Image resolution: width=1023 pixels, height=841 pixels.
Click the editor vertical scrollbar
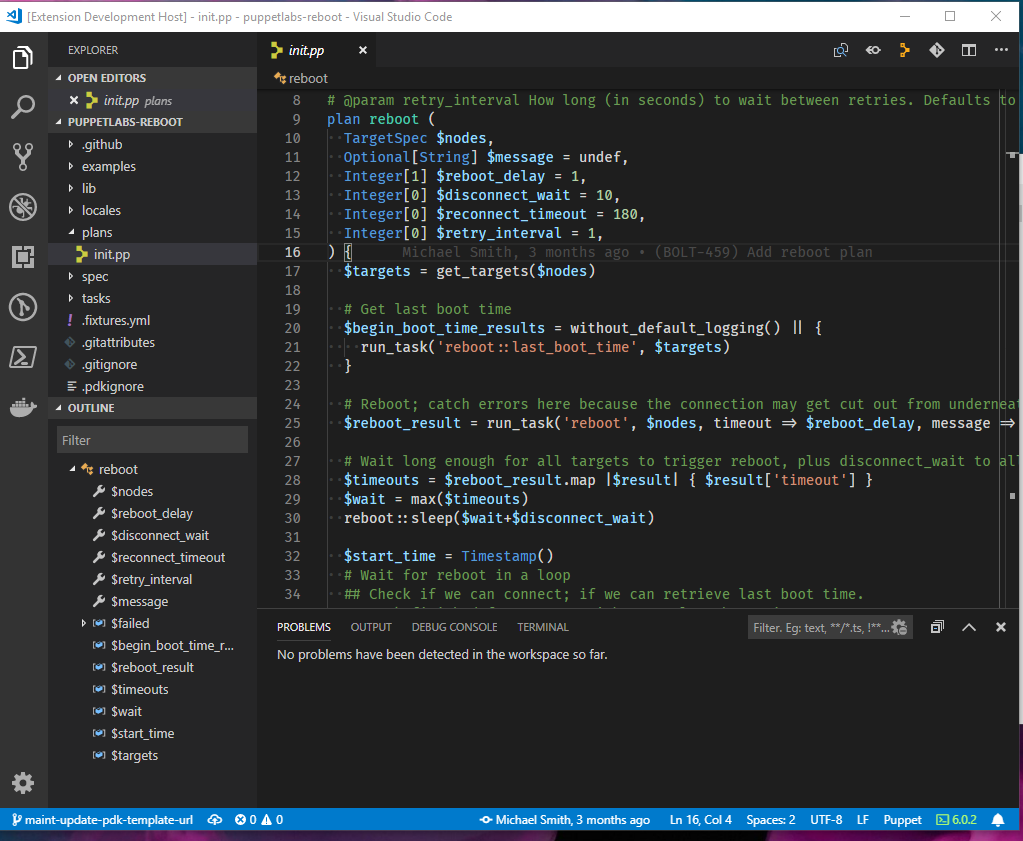tap(1012, 350)
